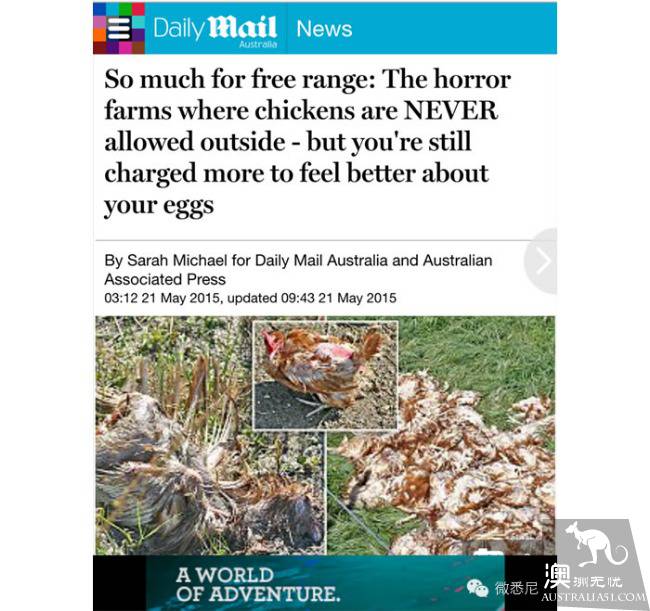The height and width of the screenshot is (611, 650).
Task: Click the A World of Adventure ad banner
Action: 325,584
